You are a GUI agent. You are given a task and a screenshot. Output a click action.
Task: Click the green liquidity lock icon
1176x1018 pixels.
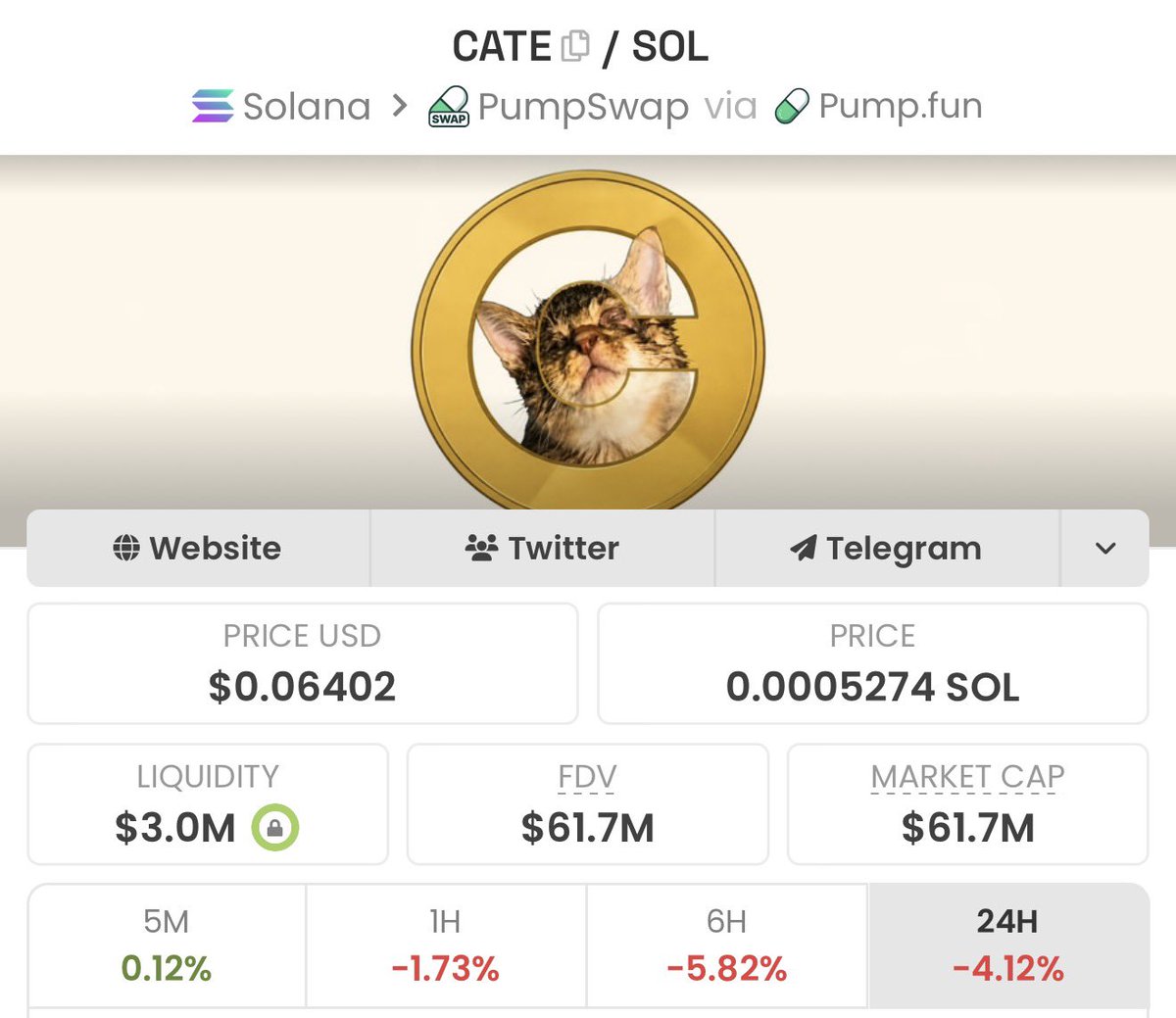(275, 828)
